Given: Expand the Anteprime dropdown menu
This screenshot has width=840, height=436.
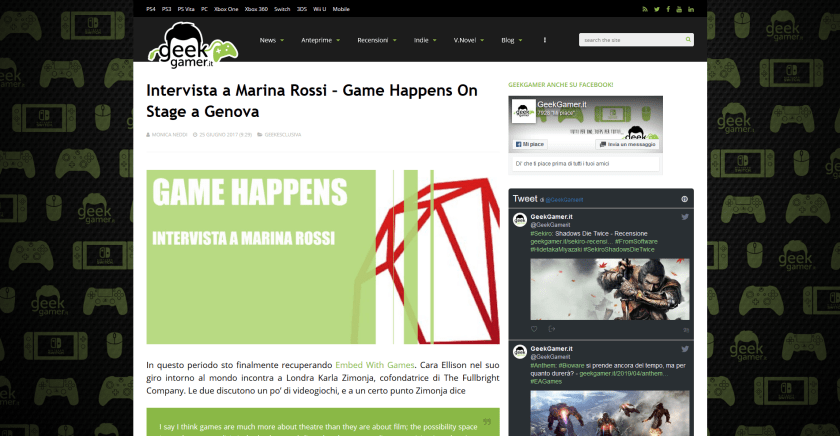Looking at the screenshot, I should tap(320, 41).
